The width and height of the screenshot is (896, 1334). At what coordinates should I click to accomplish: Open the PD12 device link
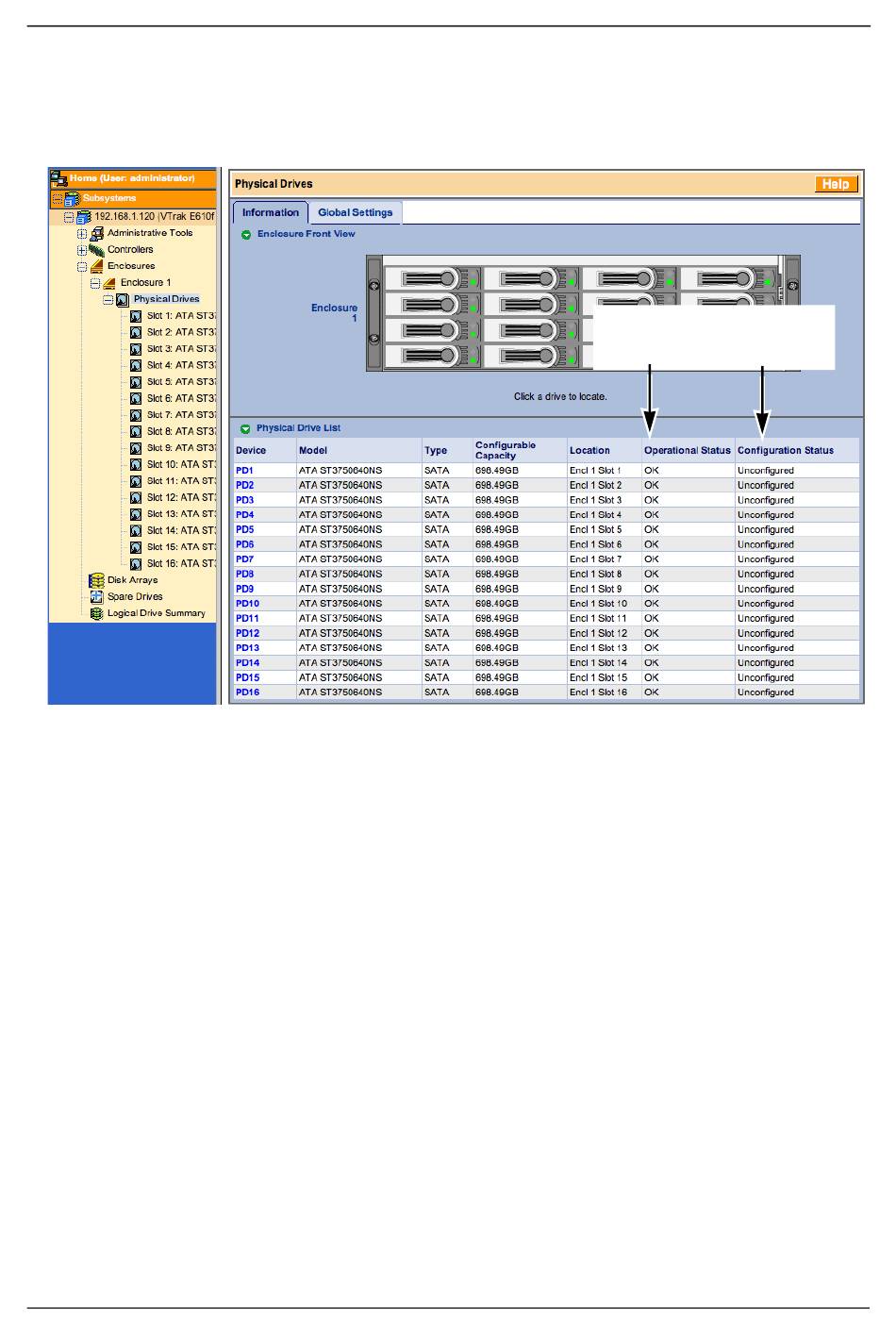[247, 634]
